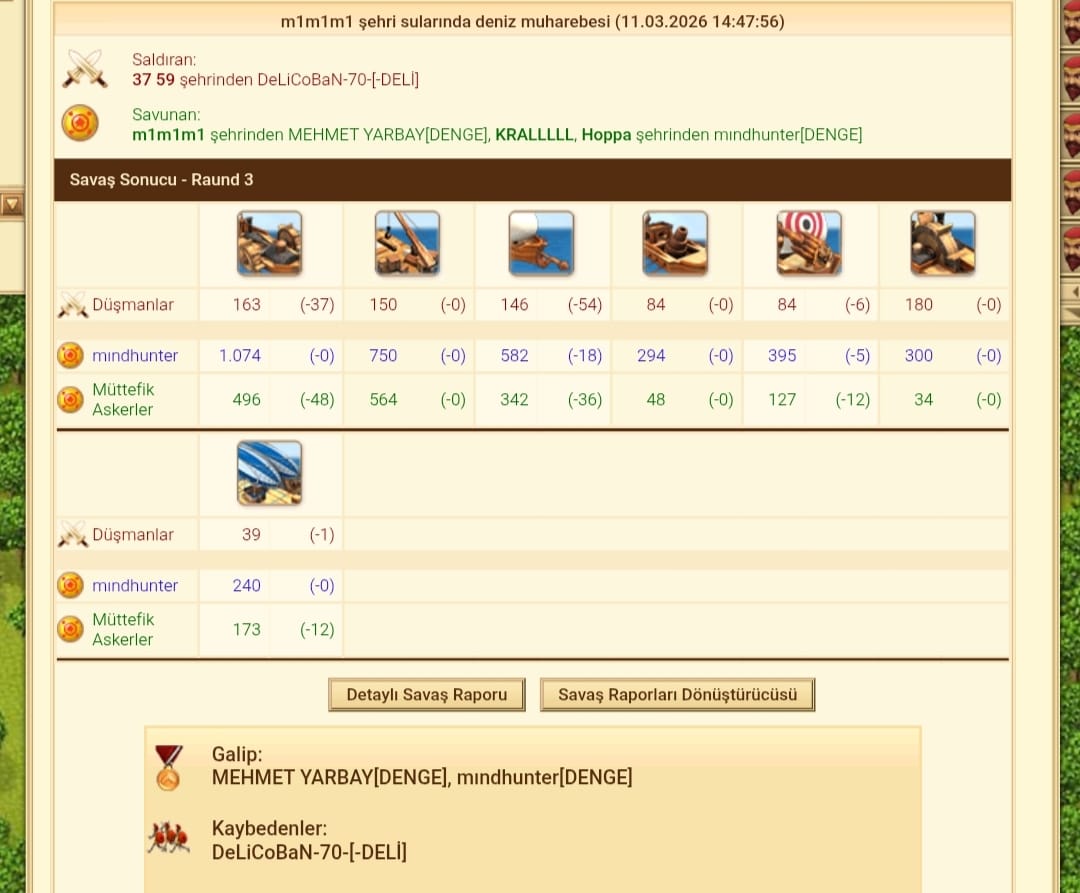The width and height of the screenshot is (1080, 893).
Task: Open Savaş Raporları Dönüştürücüsü
Action: coord(678,695)
